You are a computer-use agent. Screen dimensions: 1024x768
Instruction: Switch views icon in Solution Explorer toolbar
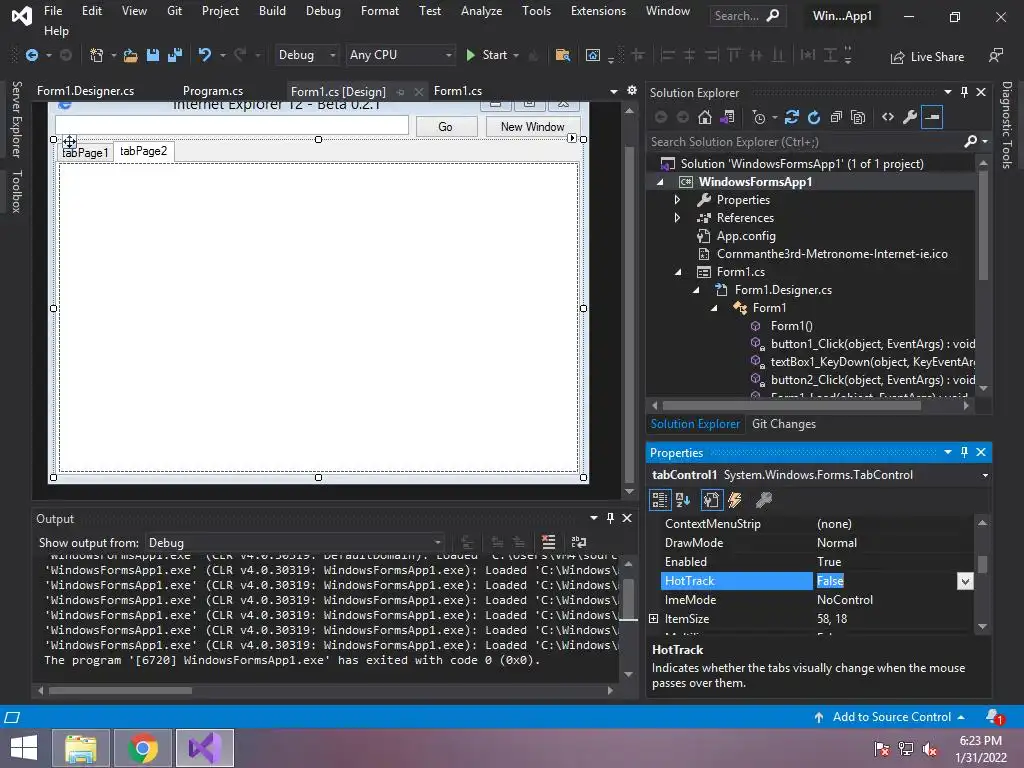[728, 117]
